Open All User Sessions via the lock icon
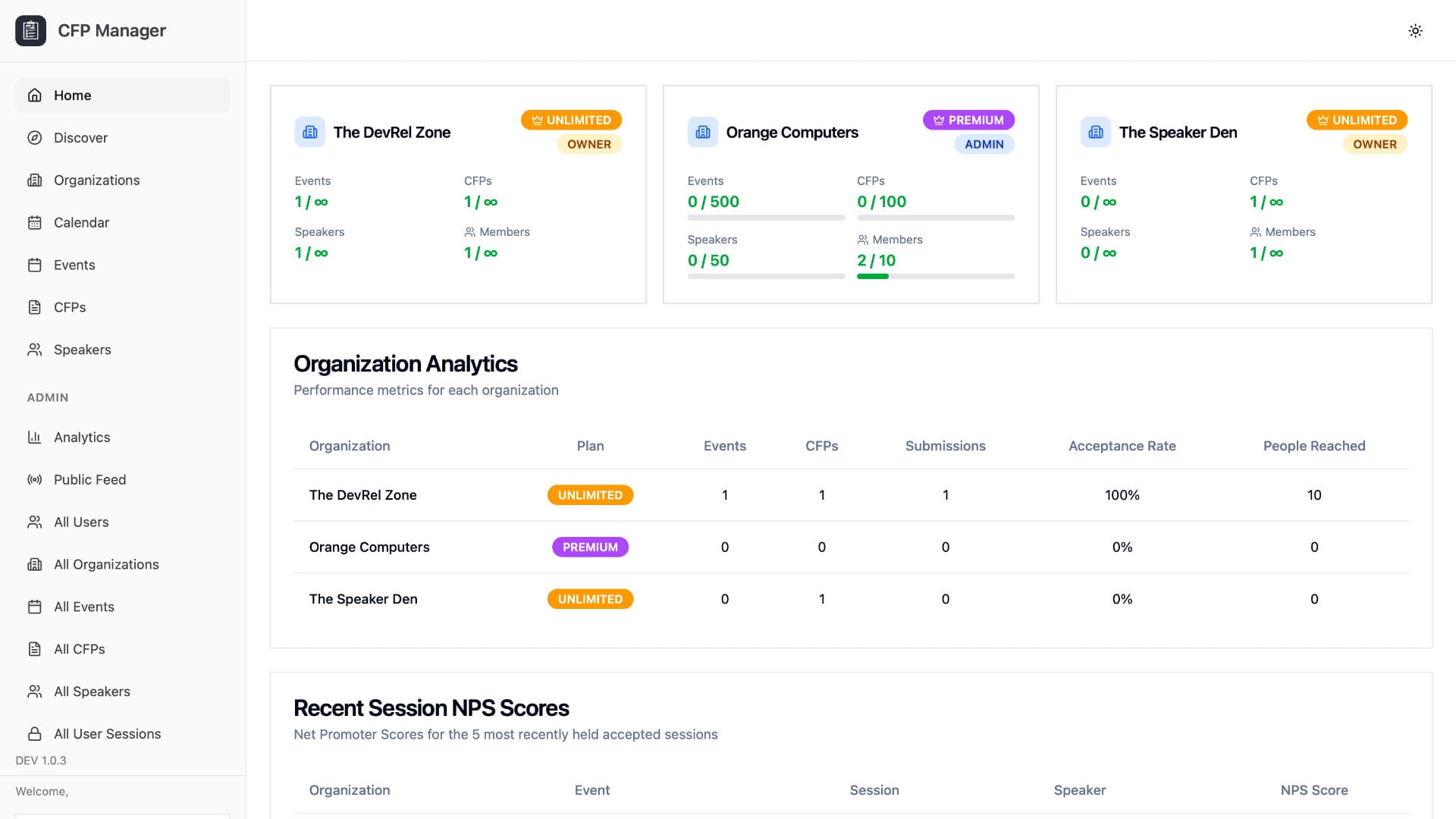Screen dimensions: 1456x819 [x=34, y=733]
